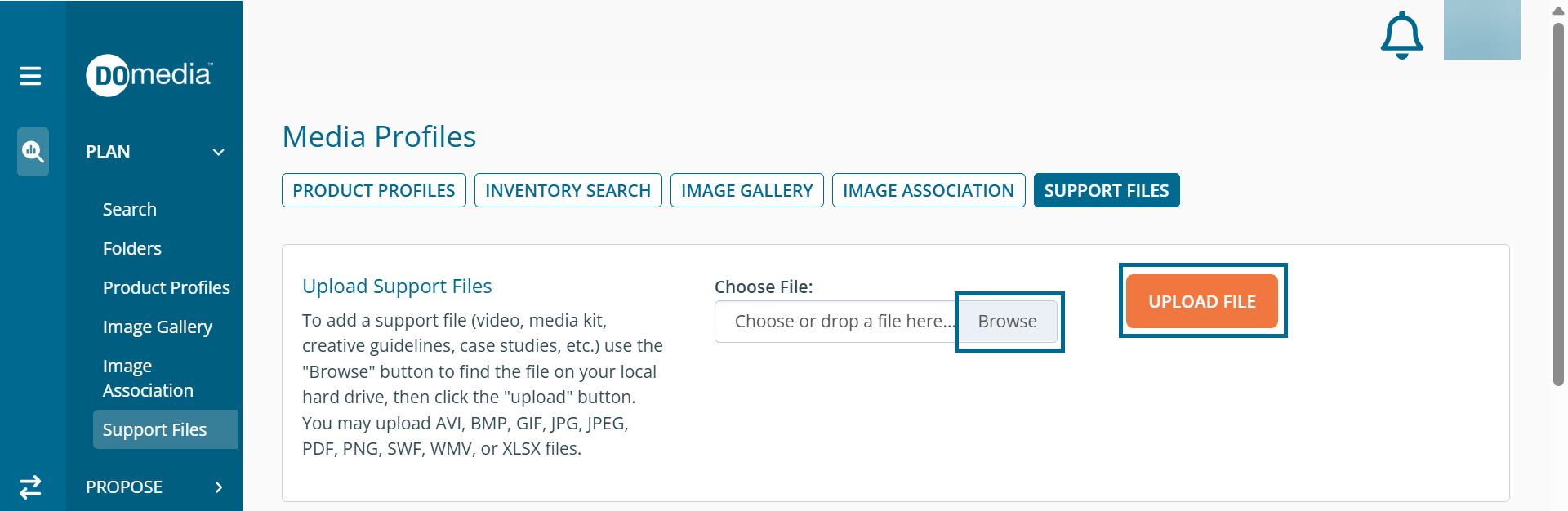Go to the Image Gallery tab
This screenshot has height=511, width=1568.
[746, 190]
